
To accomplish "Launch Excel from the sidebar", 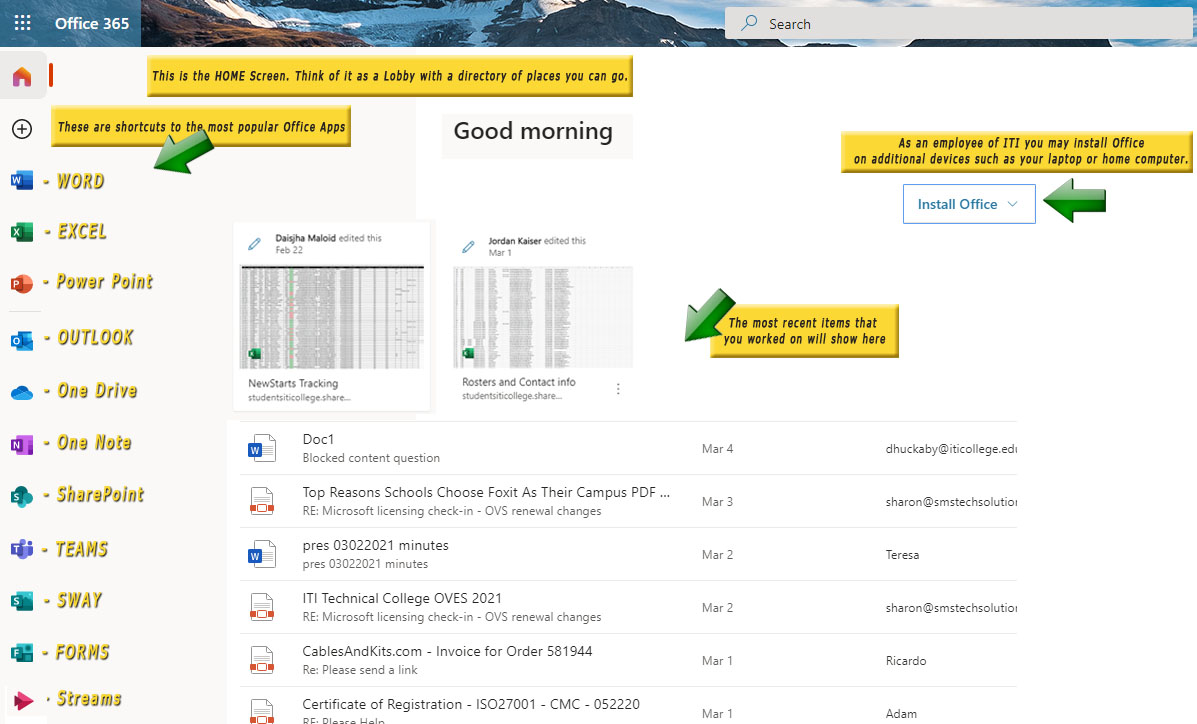I will (22, 232).
